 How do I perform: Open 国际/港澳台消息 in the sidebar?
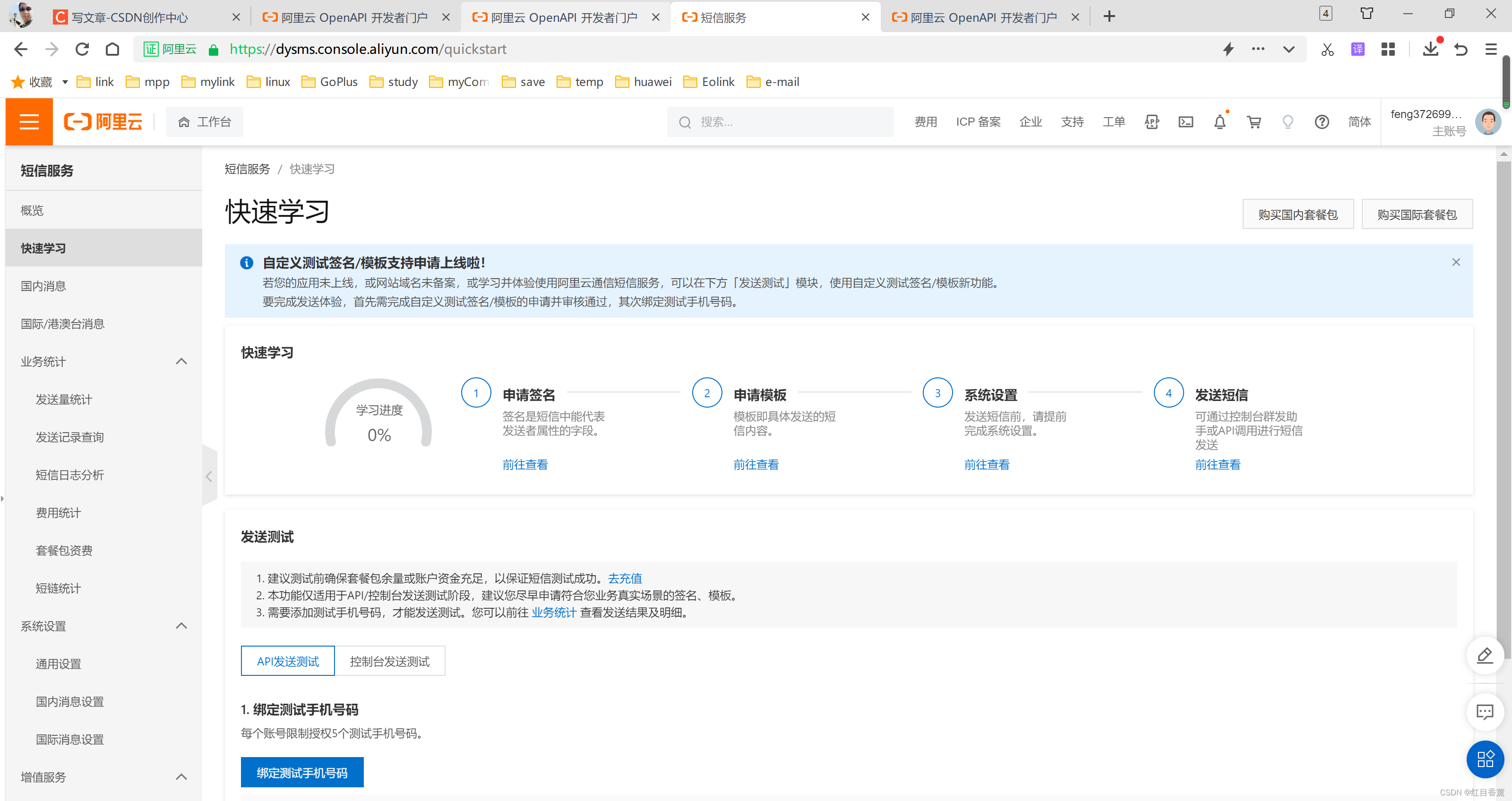[x=103, y=324]
